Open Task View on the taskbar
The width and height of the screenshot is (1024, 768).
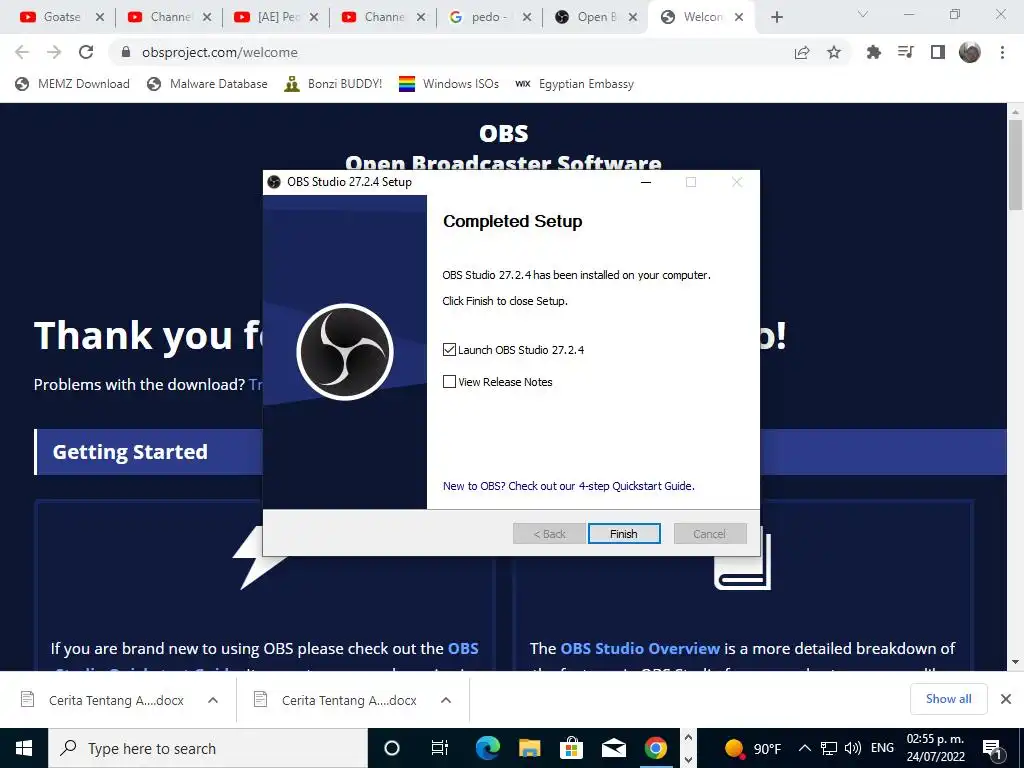pyautogui.click(x=440, y=748)
